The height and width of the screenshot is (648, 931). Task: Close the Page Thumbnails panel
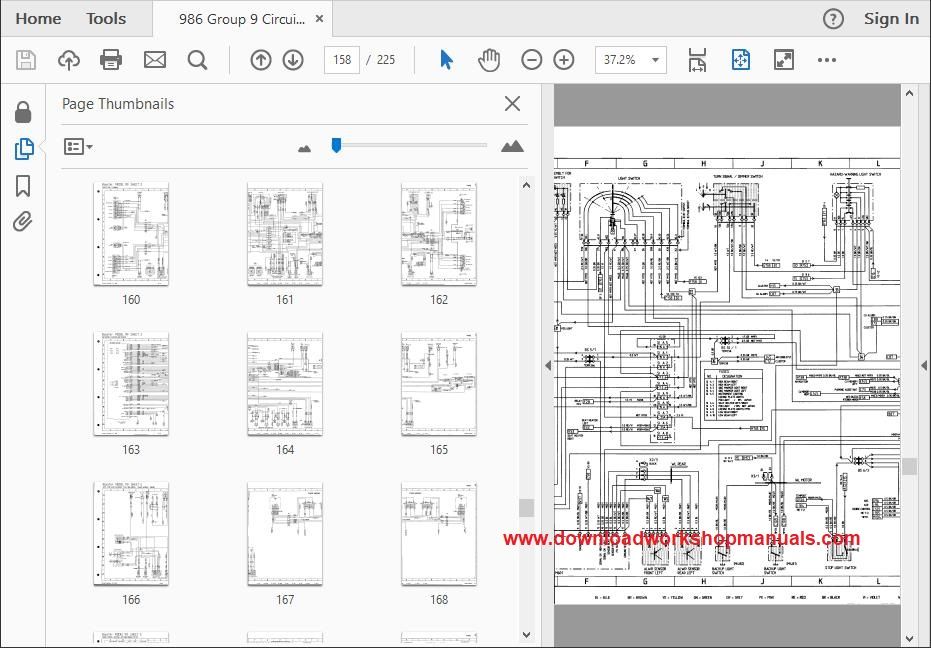pyautogui.click(x=512, y=103)
